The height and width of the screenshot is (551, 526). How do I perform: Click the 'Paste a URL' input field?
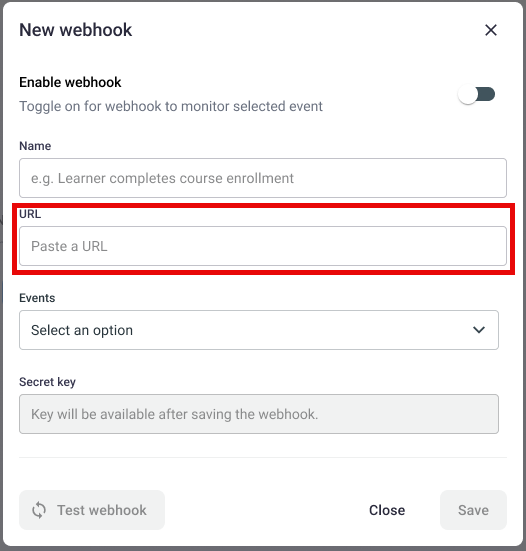pyautogui.click(x=263, y=246)
